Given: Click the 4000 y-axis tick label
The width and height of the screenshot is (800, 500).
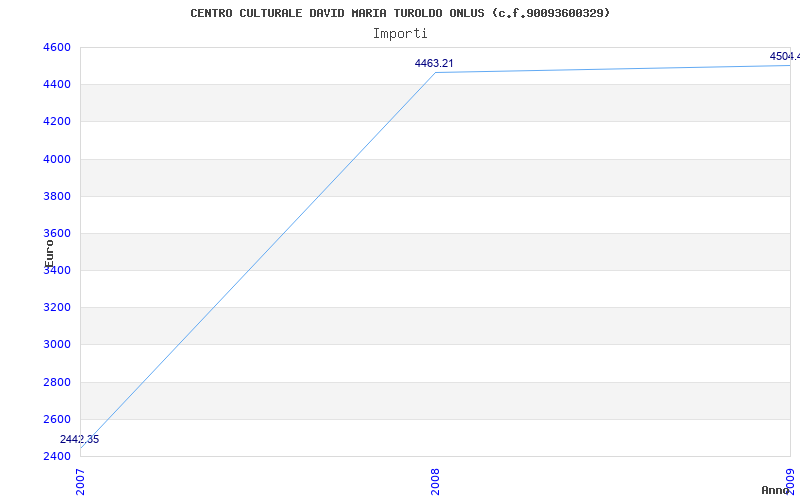Looking at the screenshot, I should pos(57,159).
